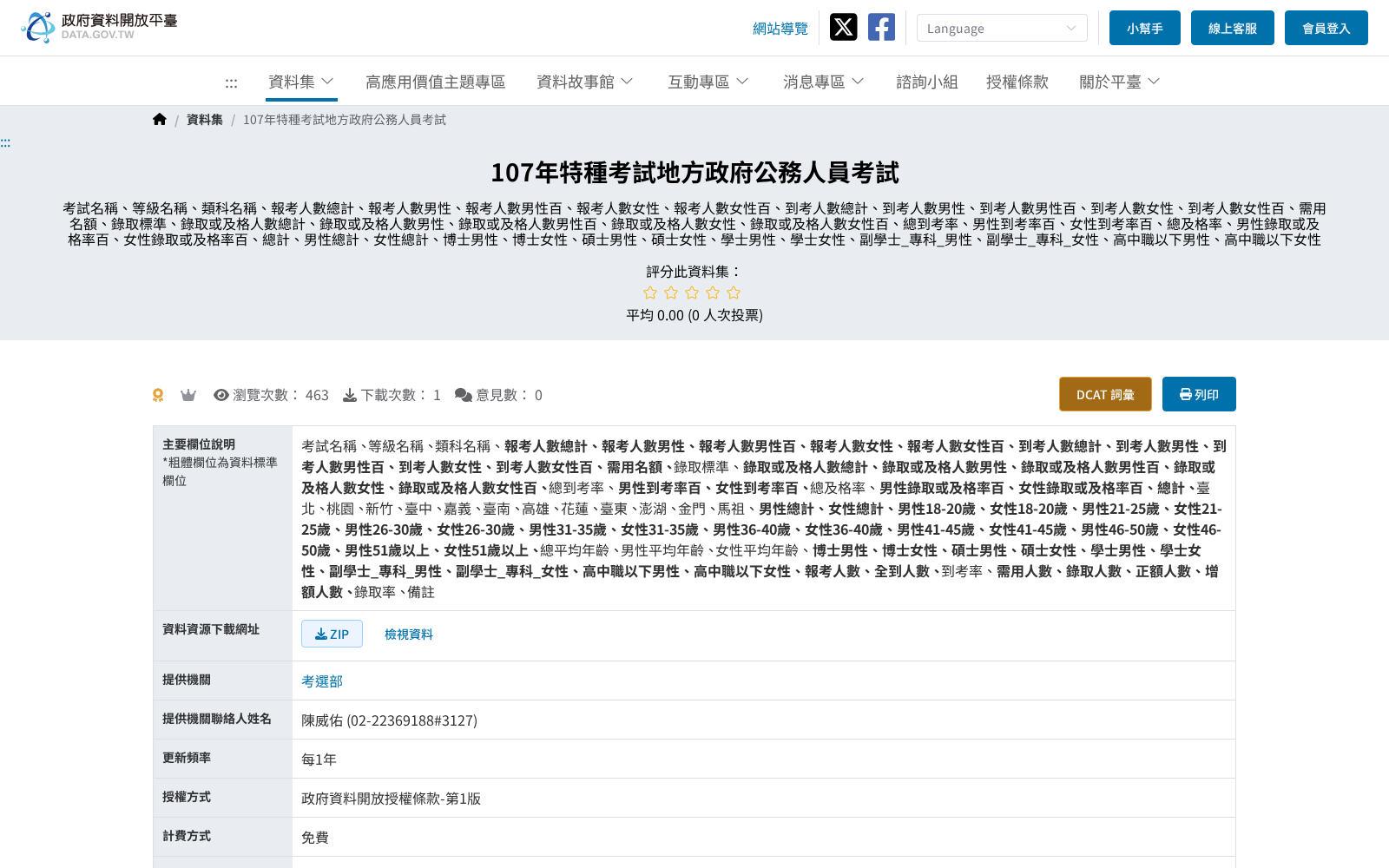Click the 平均 0.00 (0 人次投票) text

click(694, 315)
